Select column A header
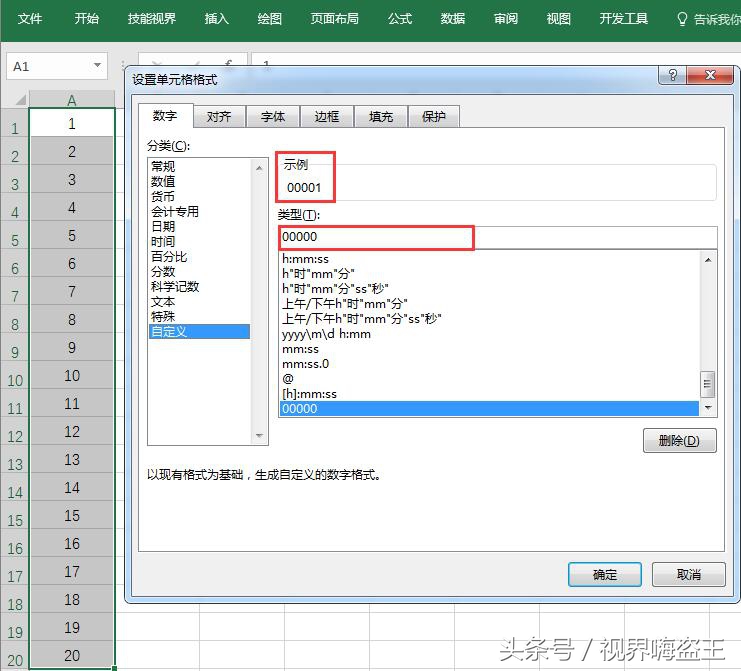The height and width of the screenshot is (671, 741). pyautogui.click(x=72, y=100)
